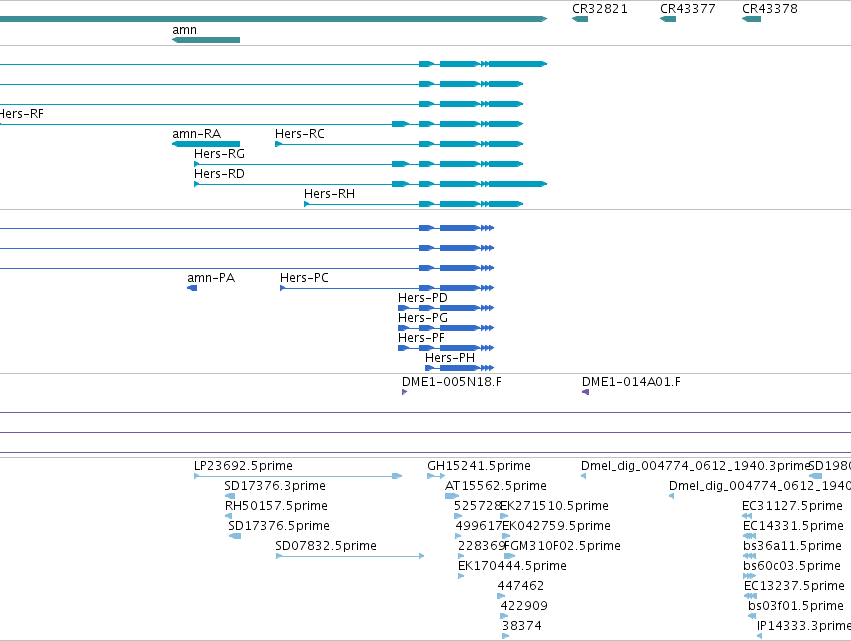Select the EC13237.5prime EST
This screenshot has width=851, height=641.
tap(751, 596)
